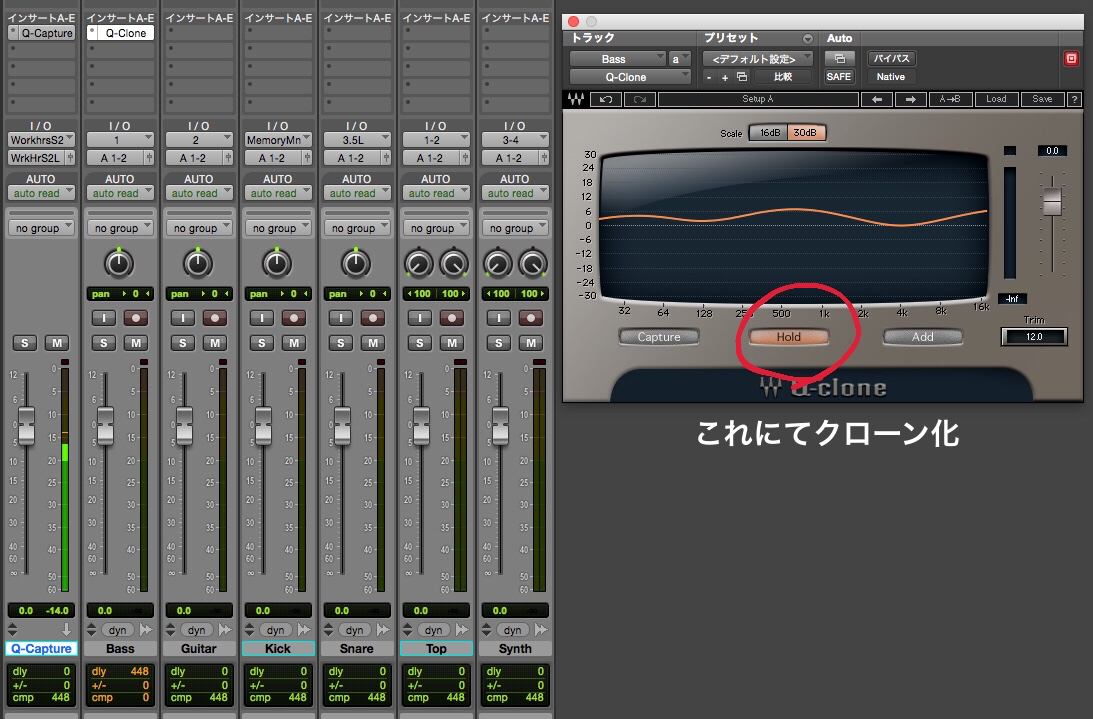1093x719 pixels.
Task: Toggle the Hold button in Q-Clone
Action: [x=788, y=337]
